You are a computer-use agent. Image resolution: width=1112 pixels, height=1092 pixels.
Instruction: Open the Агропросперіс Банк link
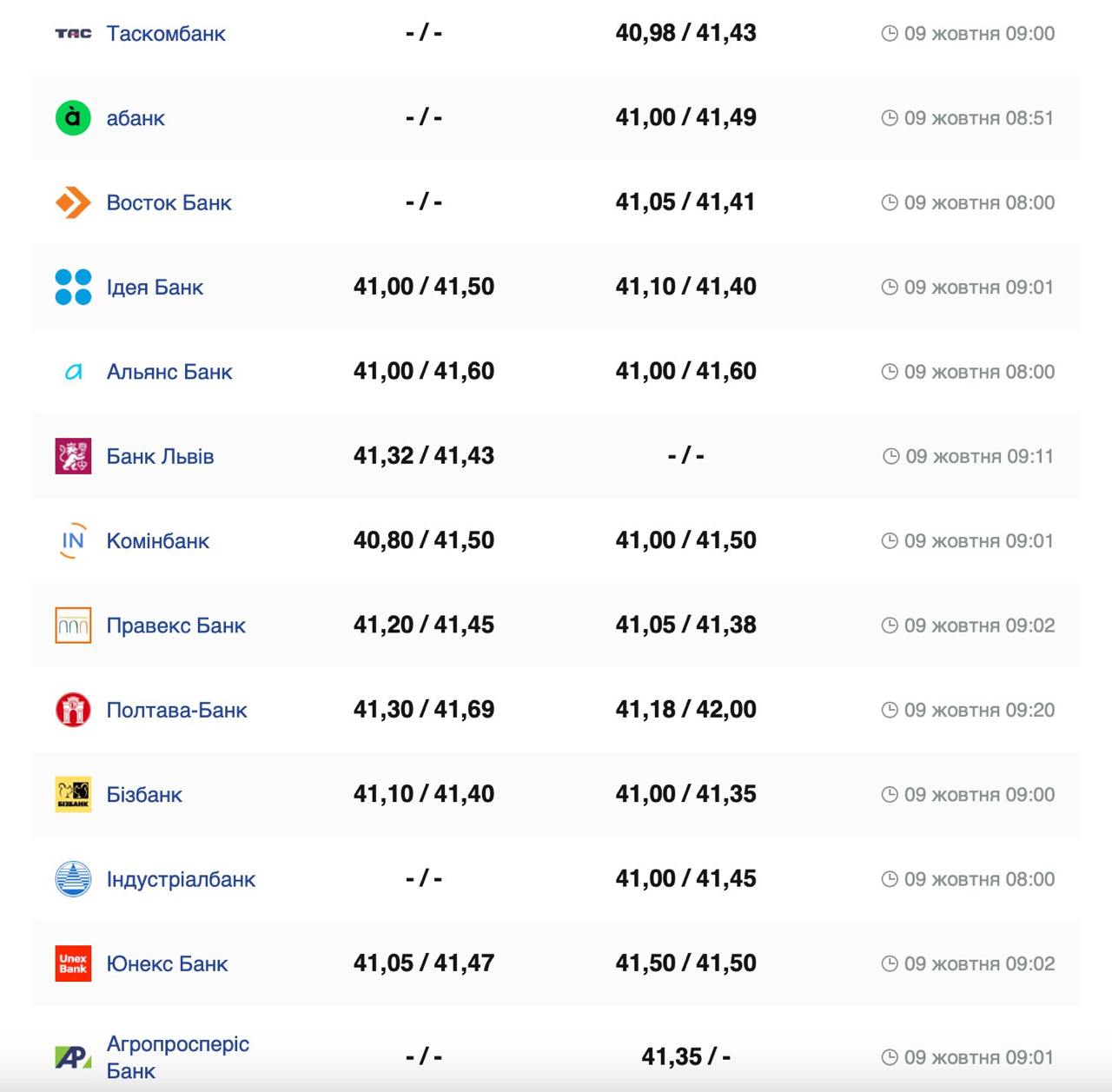click(177, 1056)
